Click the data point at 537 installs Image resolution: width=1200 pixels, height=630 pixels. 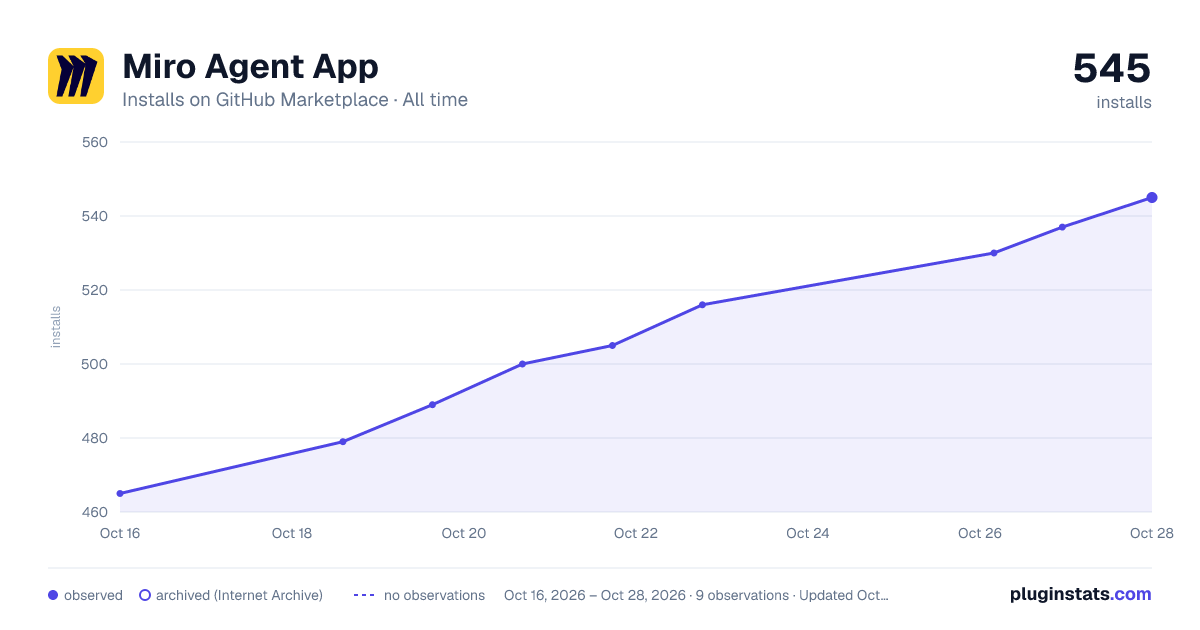pyautogui.click(x=1062, y=227)
